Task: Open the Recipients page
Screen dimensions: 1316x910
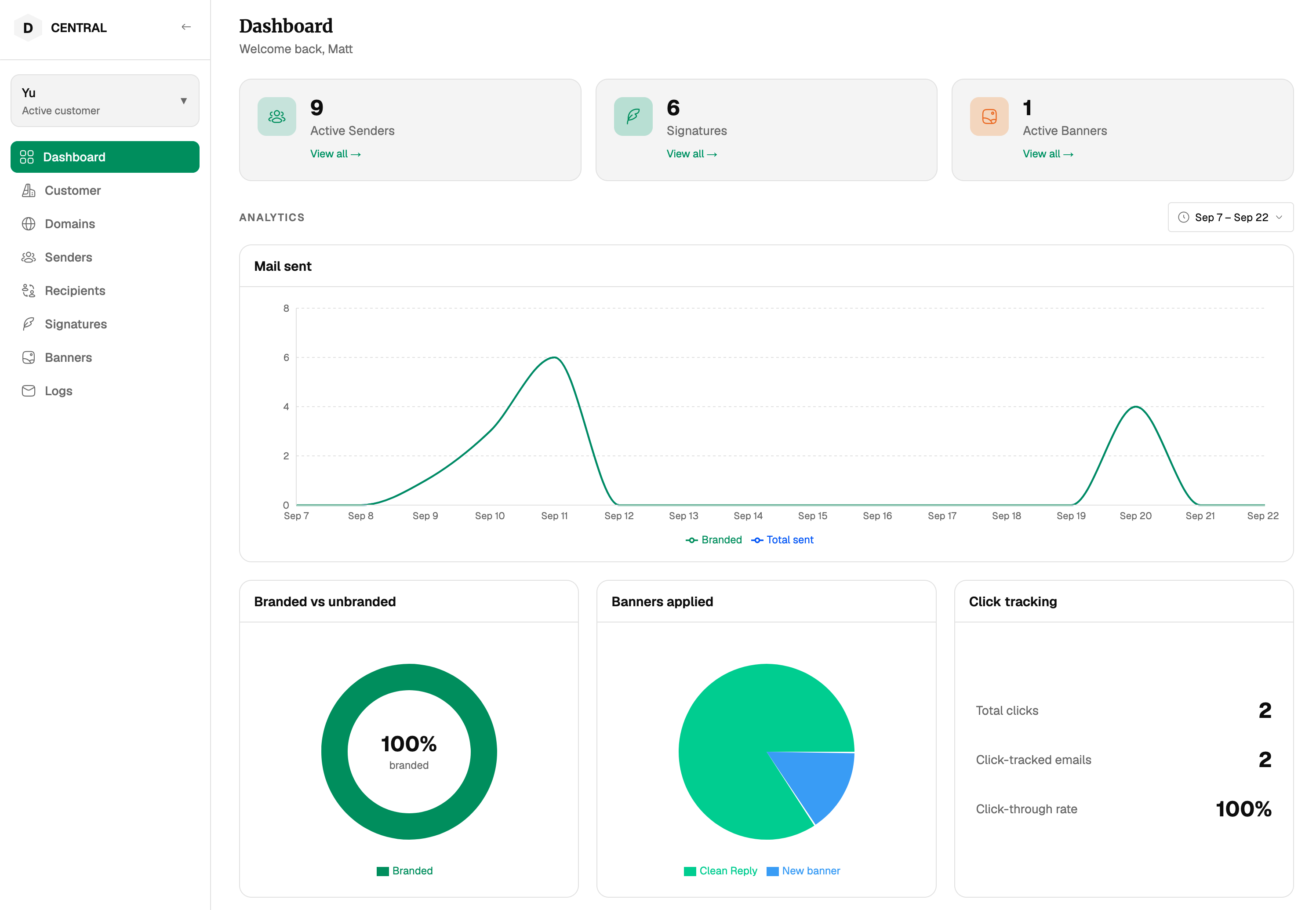Action: click(x=105, y=291)
